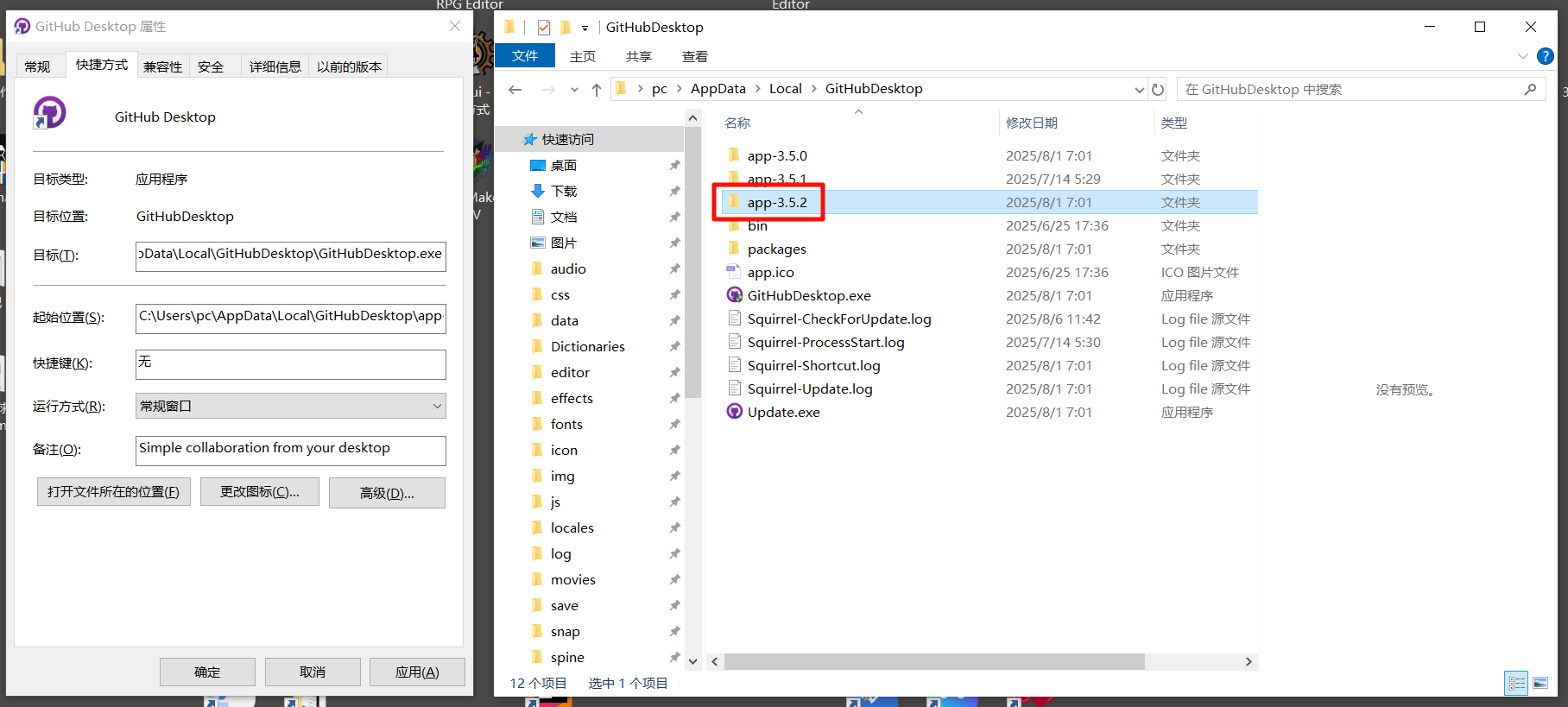Click the new folder icon in the title bar
This screenshot has width=1568, height=707.
[566, 28]
